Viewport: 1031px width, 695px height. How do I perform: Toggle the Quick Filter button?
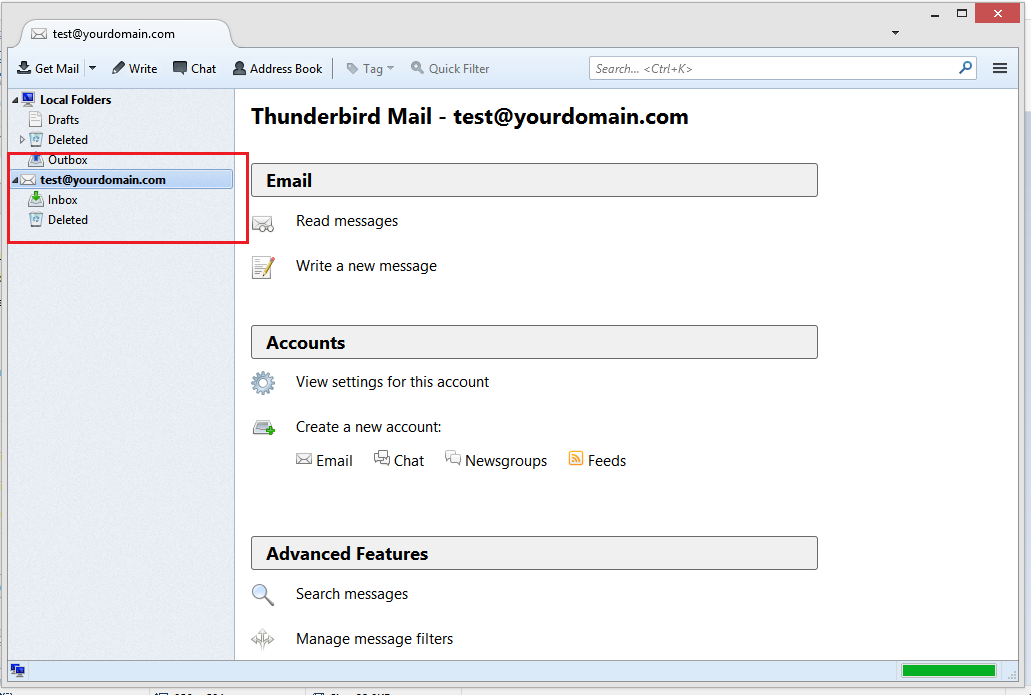pyautogui.click(x=450, y=68)
